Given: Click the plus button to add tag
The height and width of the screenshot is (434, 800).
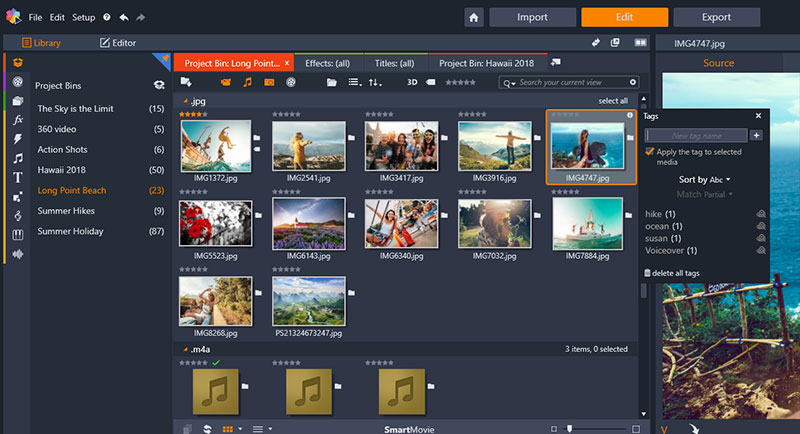Looking at the screenshot, I should click(756, 135).
